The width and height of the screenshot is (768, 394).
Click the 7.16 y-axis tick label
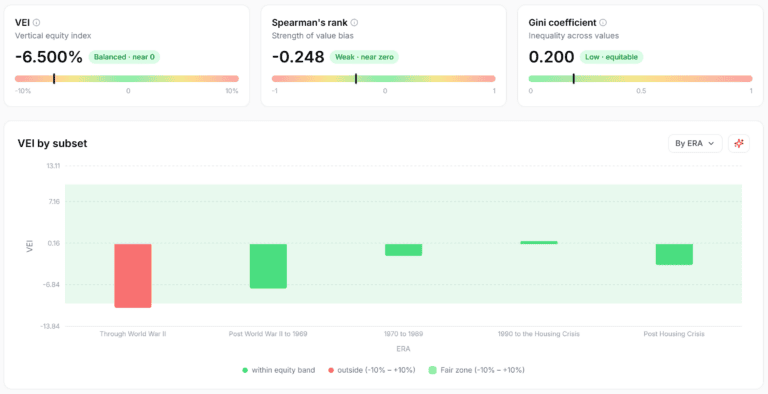(x=54, y=201)
